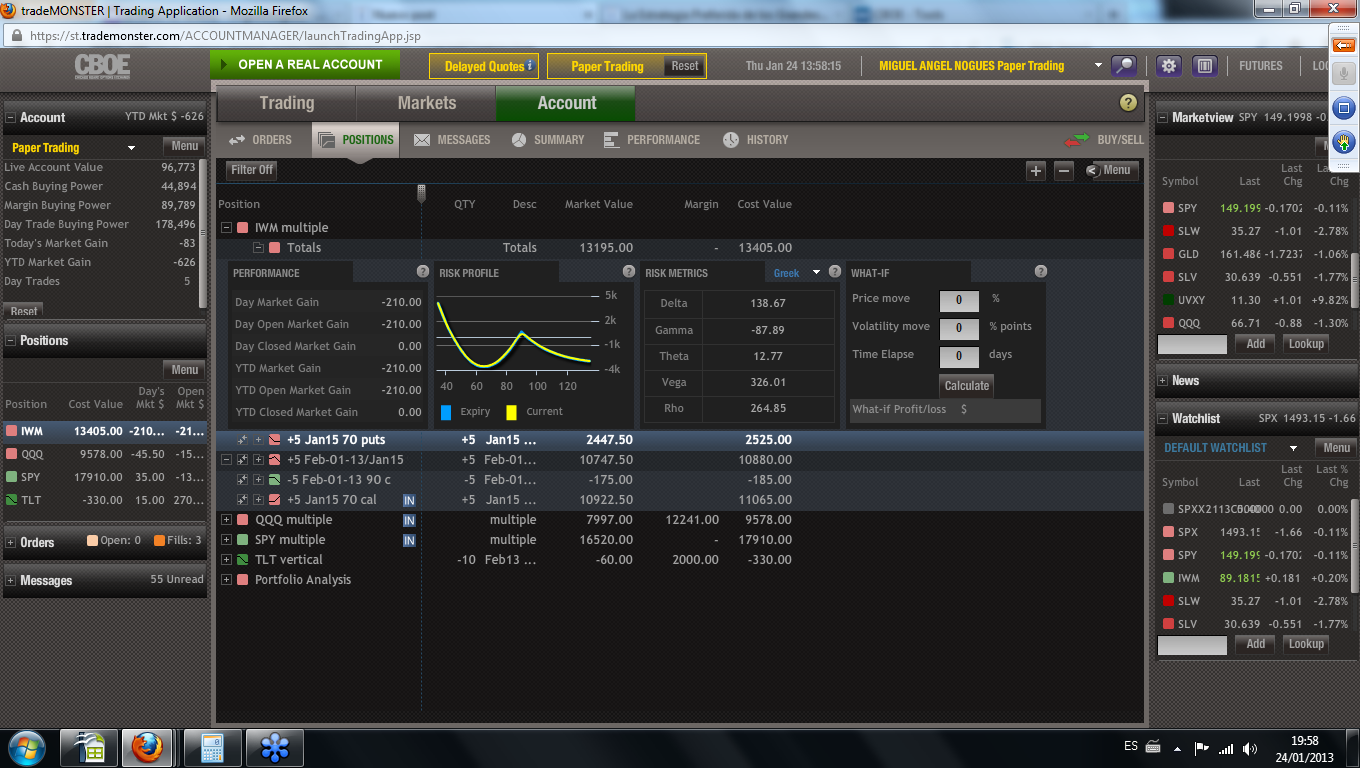
Task: Expand the QQQ multiple position
Action: tap(226, 520)
